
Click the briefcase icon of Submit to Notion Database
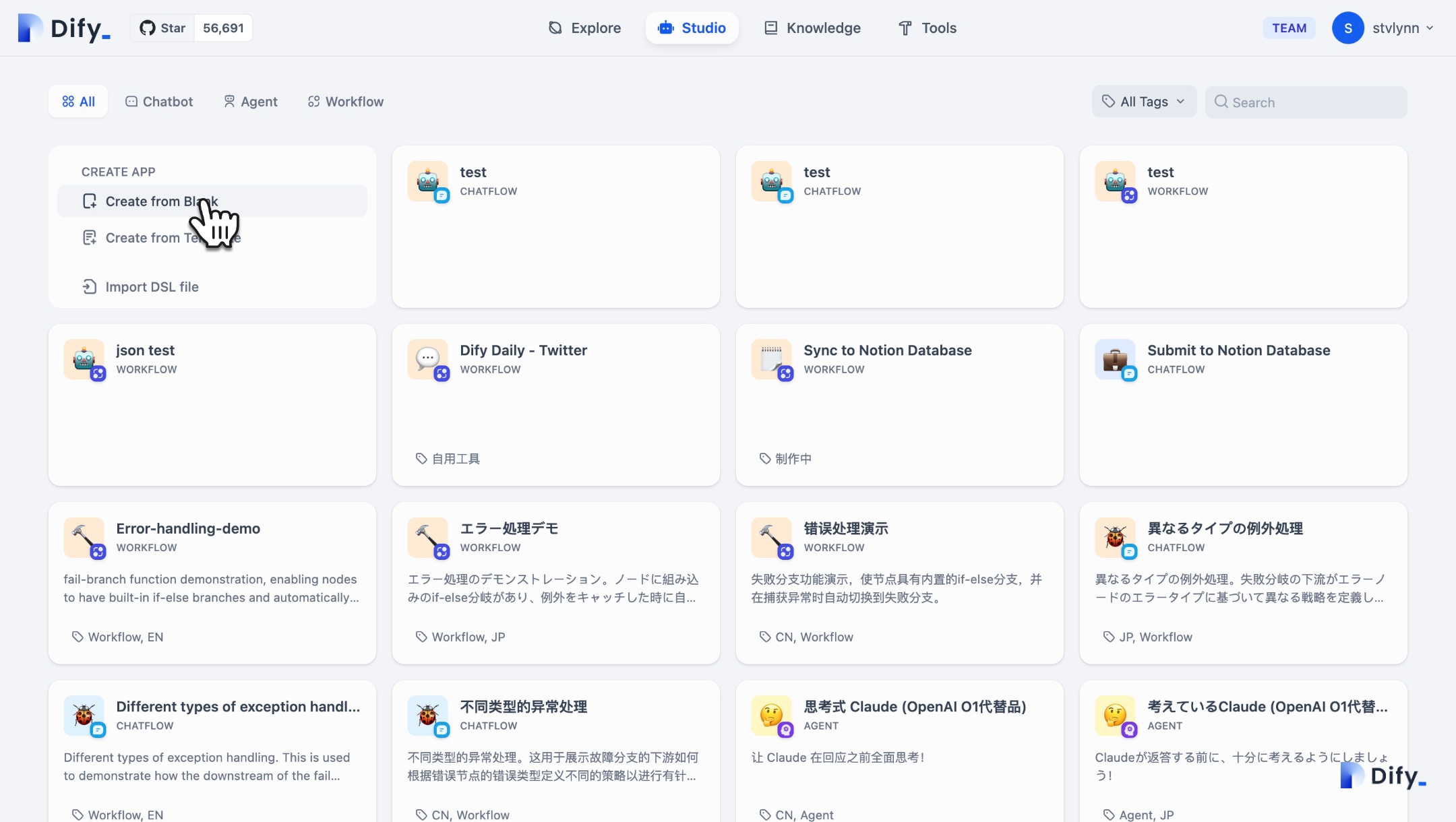1116,359
